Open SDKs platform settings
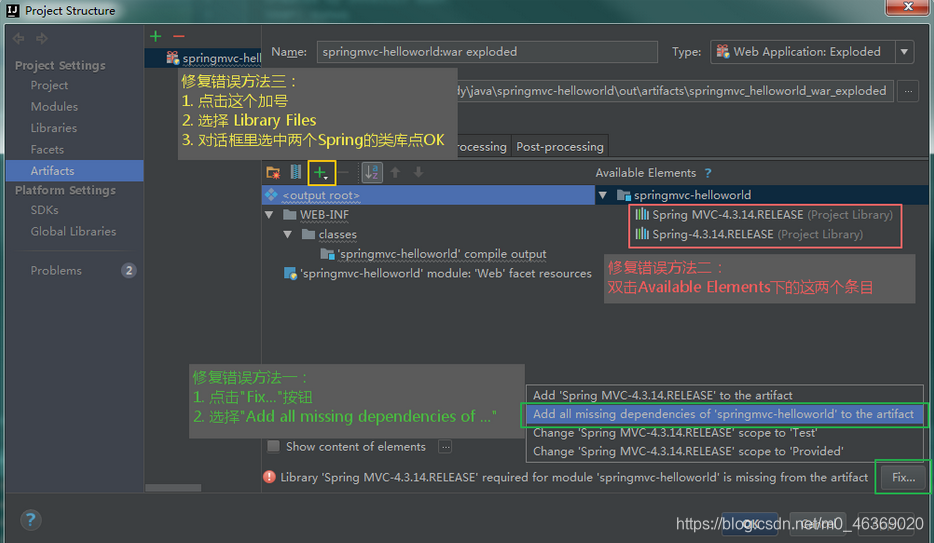Viewport: 934px width, 543px height. [44, 210]
